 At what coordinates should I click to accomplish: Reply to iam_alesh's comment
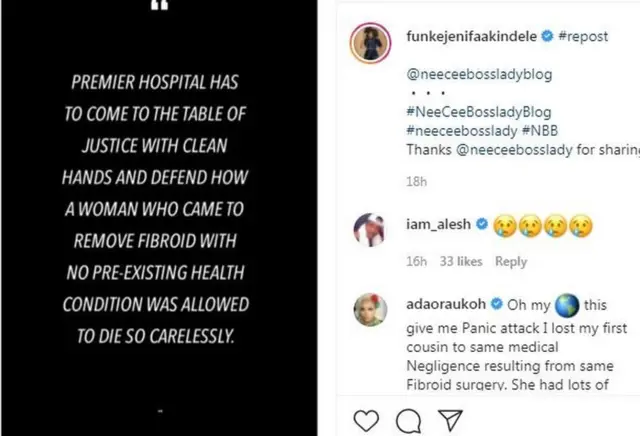[511, 261]
